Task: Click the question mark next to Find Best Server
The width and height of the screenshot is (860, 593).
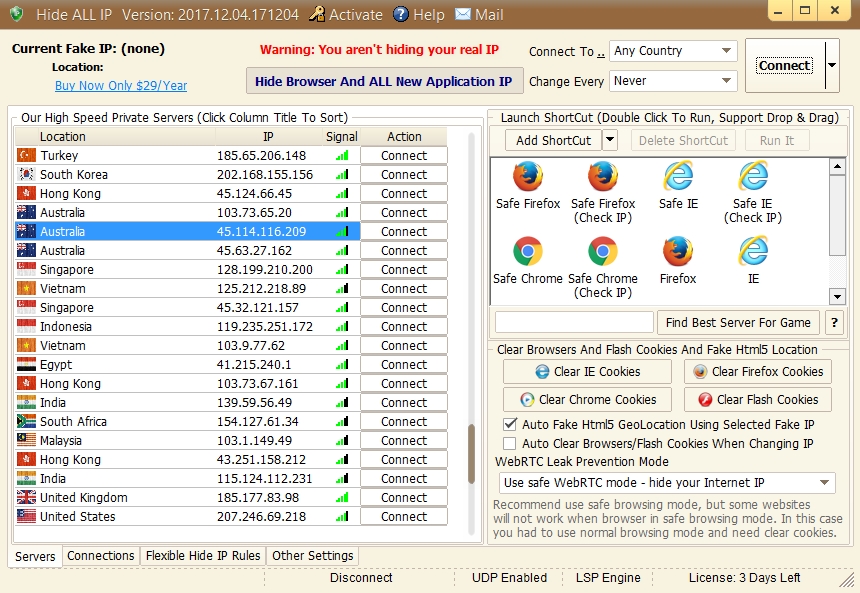Action: click(x=834, y=323)
